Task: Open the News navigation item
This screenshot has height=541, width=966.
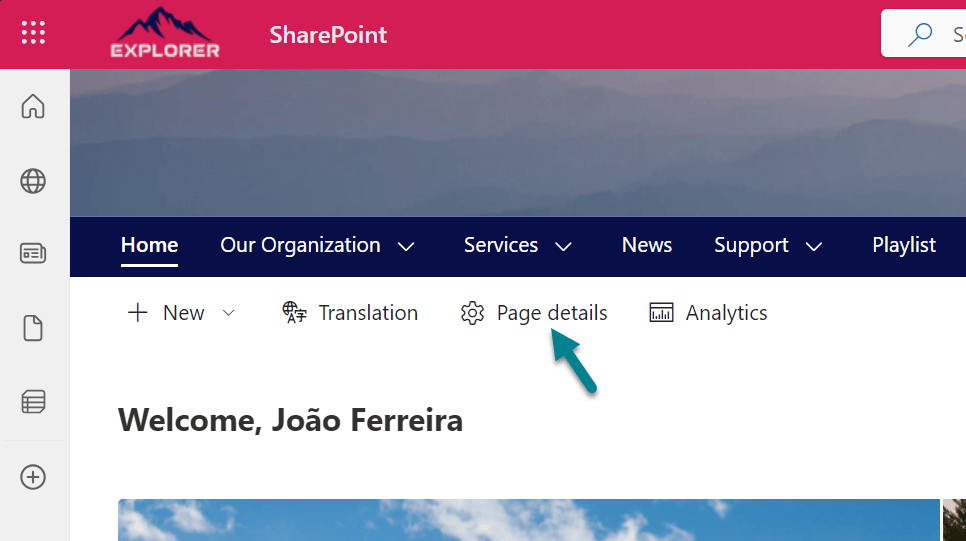Action: (x=646, y=245)
